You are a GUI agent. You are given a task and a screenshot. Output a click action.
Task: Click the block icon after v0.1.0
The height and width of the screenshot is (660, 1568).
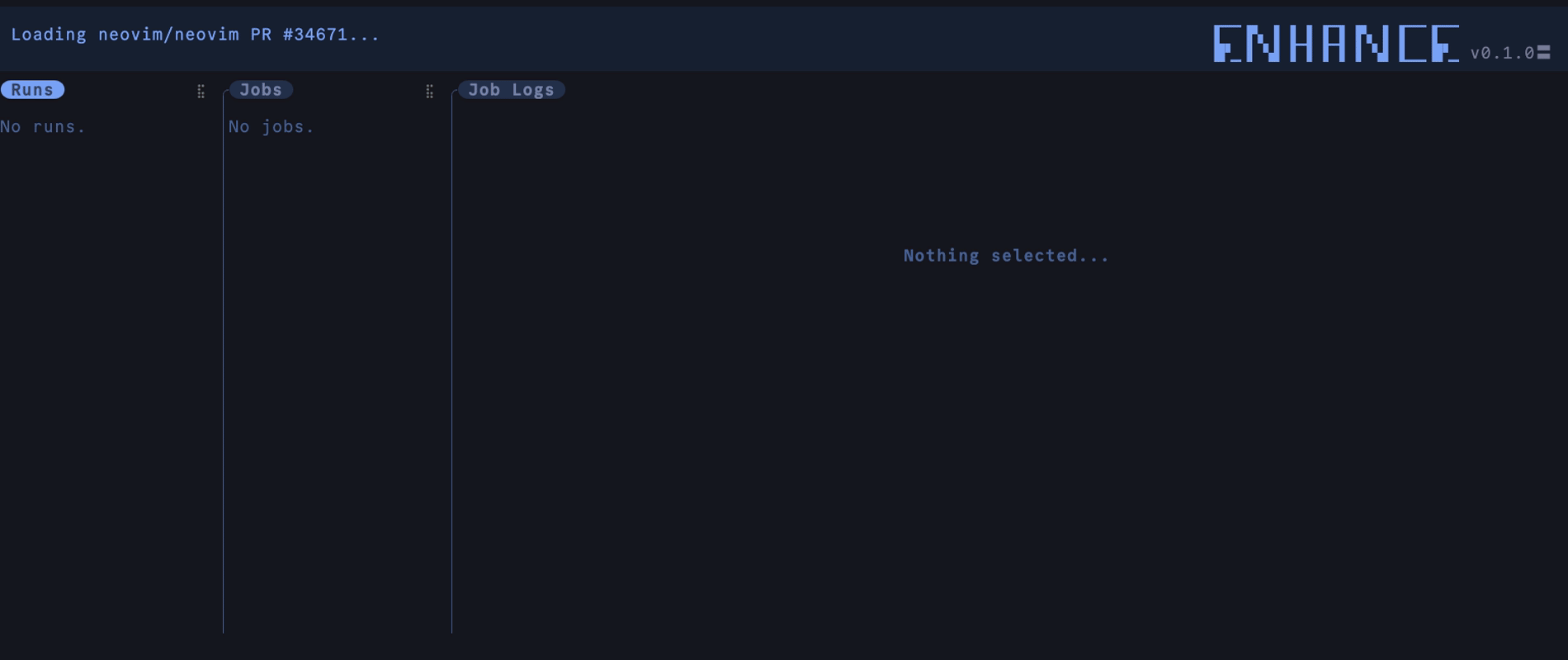tap(1544, 53)
